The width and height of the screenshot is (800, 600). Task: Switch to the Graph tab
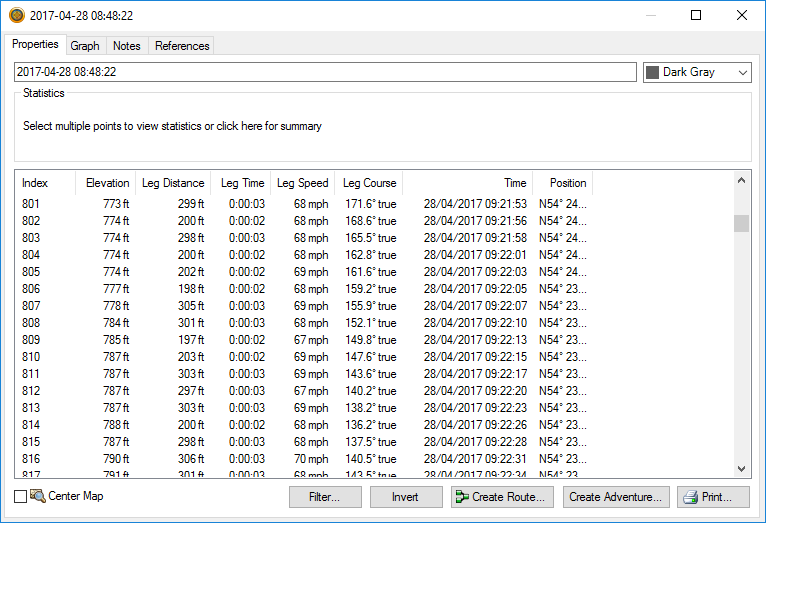click(85, 46)
